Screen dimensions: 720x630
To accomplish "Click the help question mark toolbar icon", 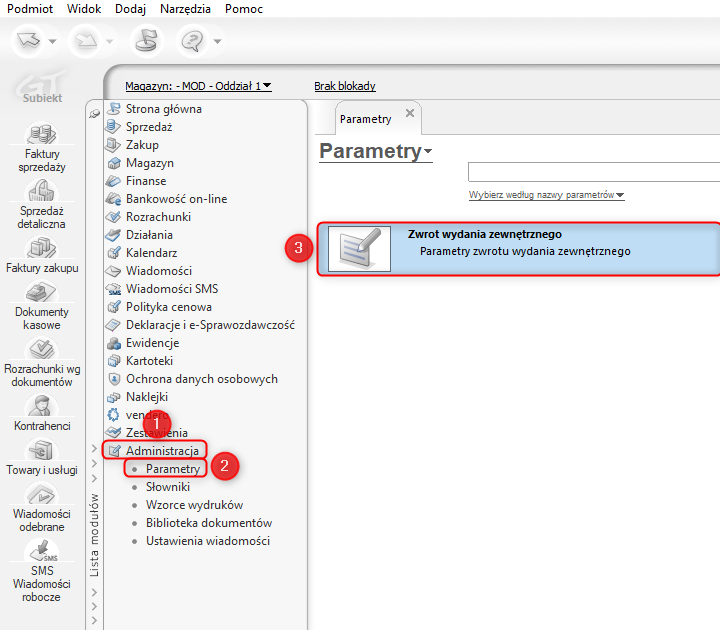I will pos(192,41).
